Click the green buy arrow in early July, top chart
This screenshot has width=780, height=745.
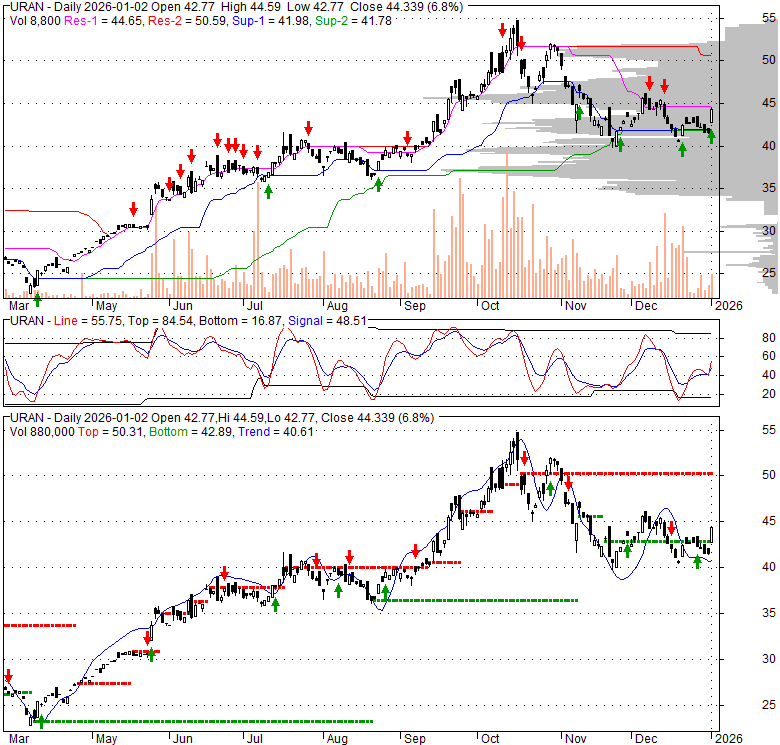(x=269, y=191)
